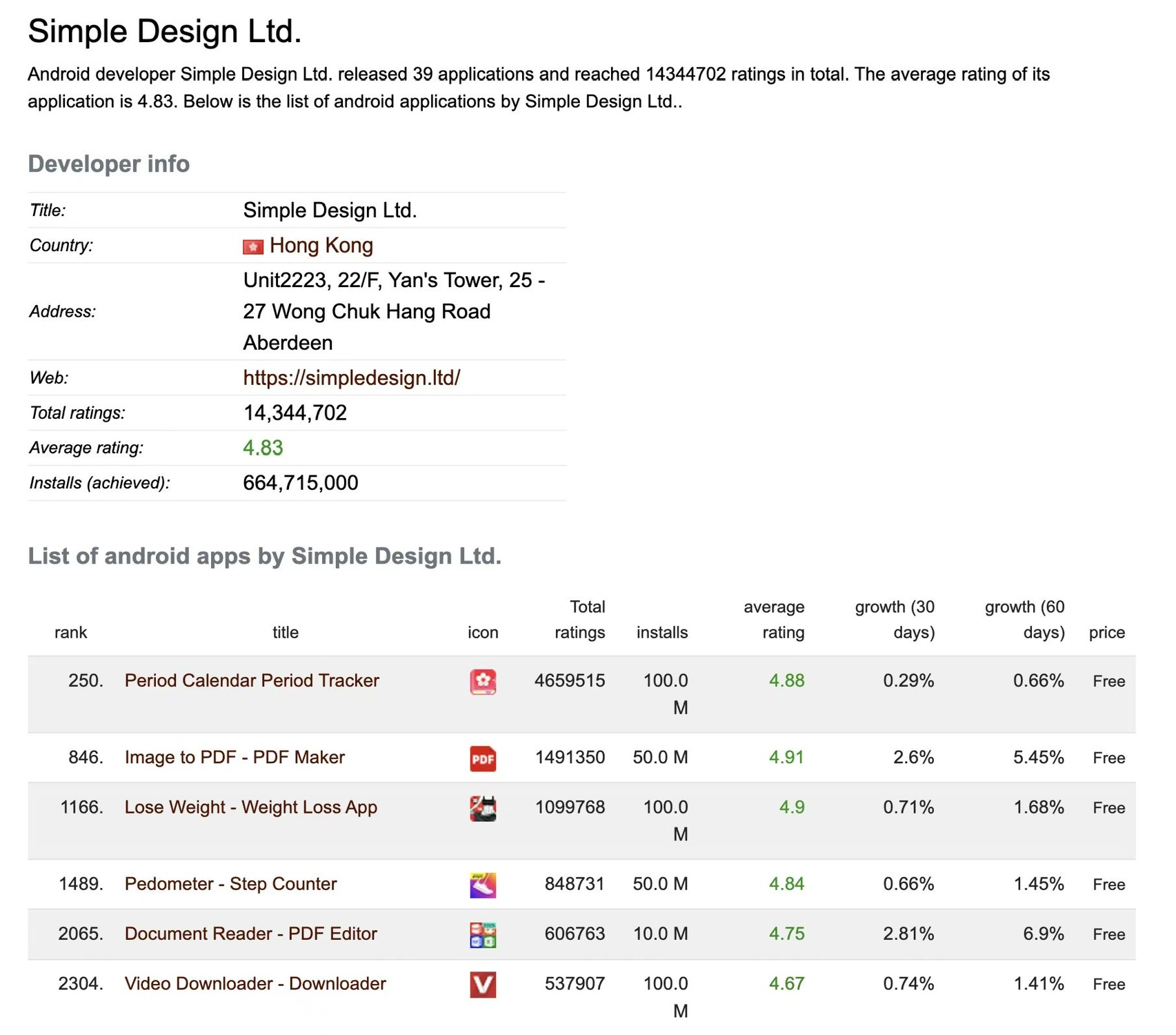Click the Pedometer Step Counter app icon
The image size is (1176, 1035).
483,885
